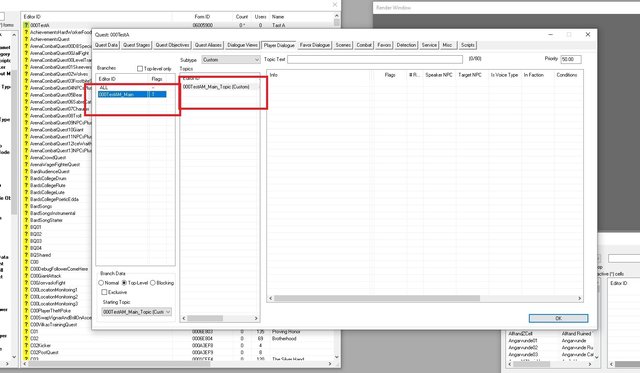Click the yellow question-mark icon beside BardSongs
This screenshot has height=373, width=640.
click(26, 206)
